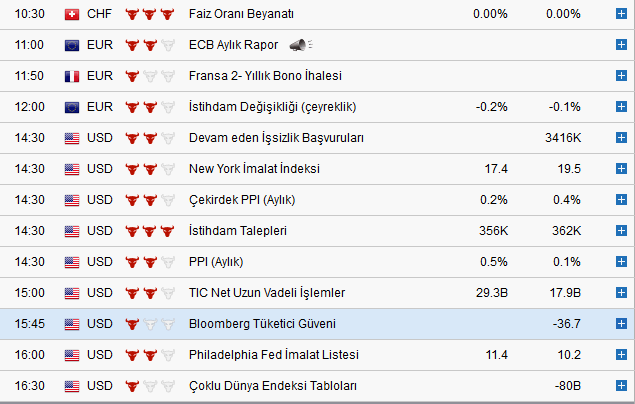Screen dimensions: 635x404
Task: Click the US flag on Philadelphia Fed row
Action: pos(72,355)
